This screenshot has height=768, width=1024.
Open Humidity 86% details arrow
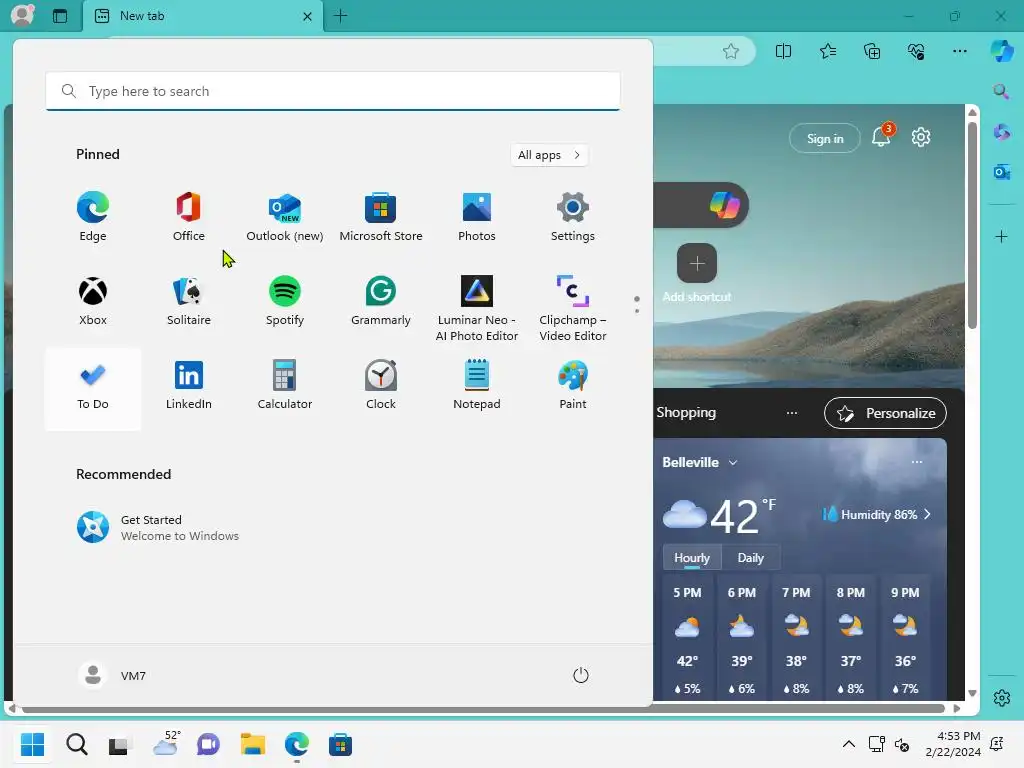(927, 515)
